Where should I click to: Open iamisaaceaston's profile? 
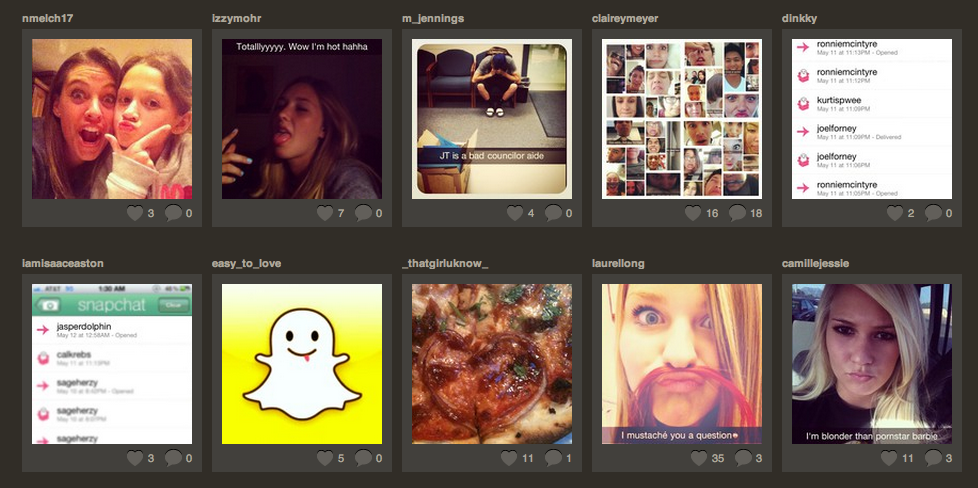click(63, 263)
